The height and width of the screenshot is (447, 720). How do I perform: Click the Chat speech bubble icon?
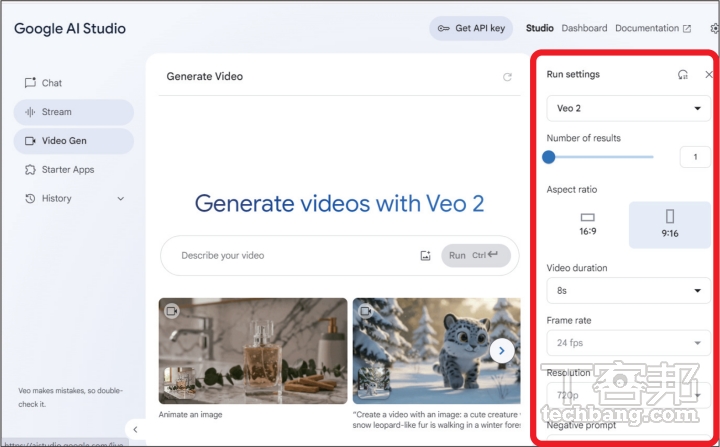coord(30,83)
